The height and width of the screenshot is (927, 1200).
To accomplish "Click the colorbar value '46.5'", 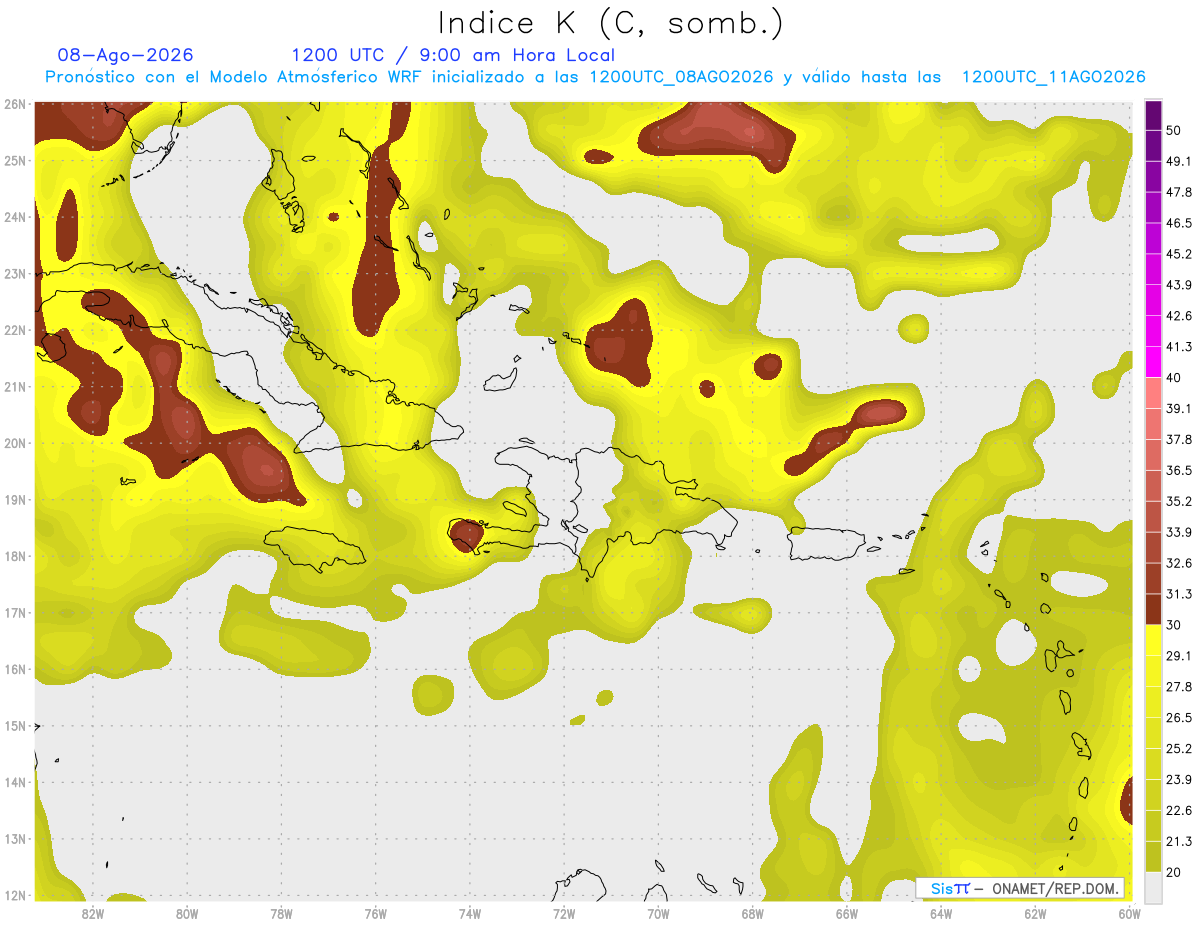I will click(1180, 223).
